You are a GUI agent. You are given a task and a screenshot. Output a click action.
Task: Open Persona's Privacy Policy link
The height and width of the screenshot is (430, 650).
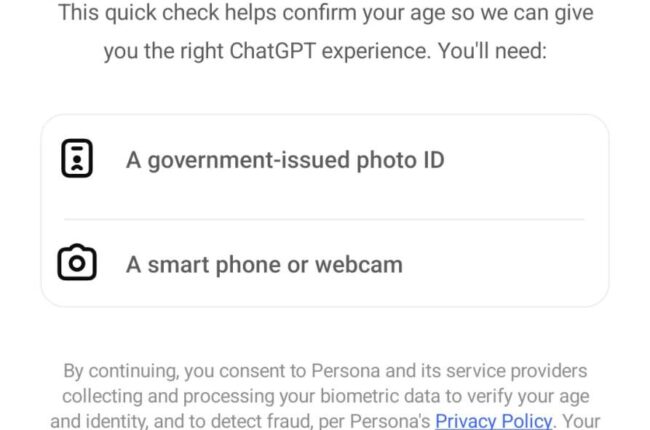493,421
